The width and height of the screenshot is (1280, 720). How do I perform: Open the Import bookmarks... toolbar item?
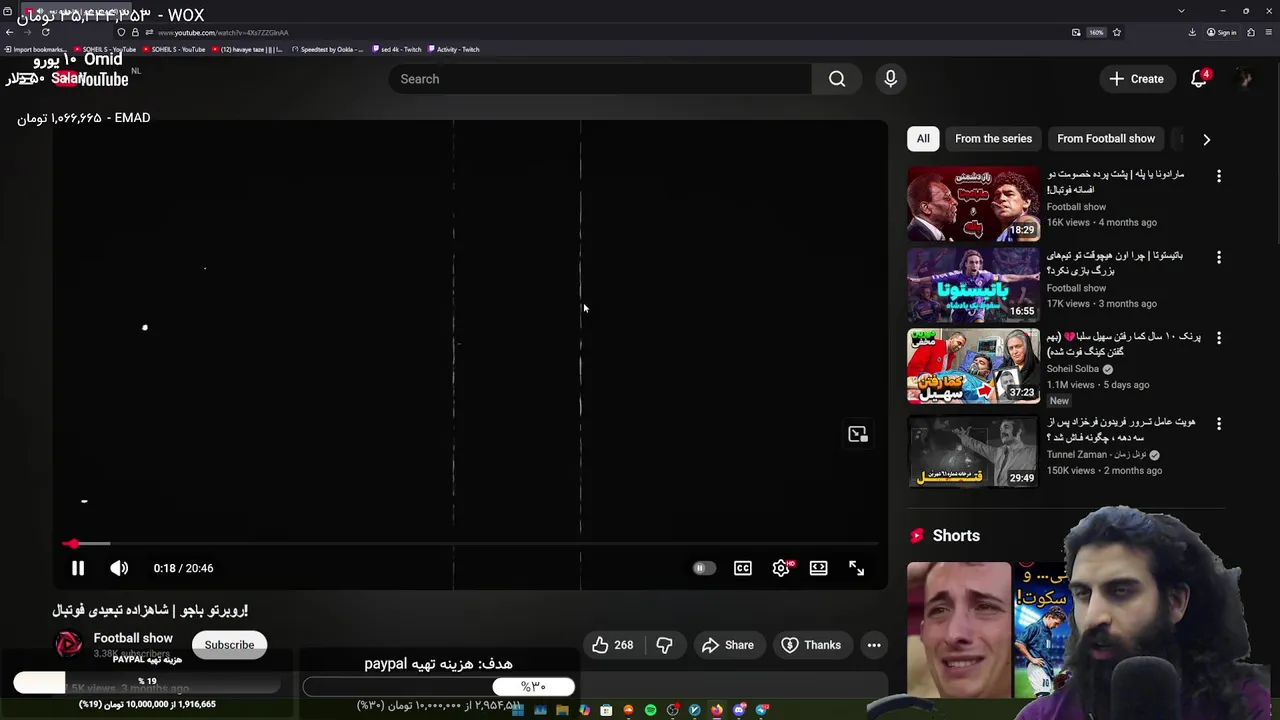tap(35, 49)
